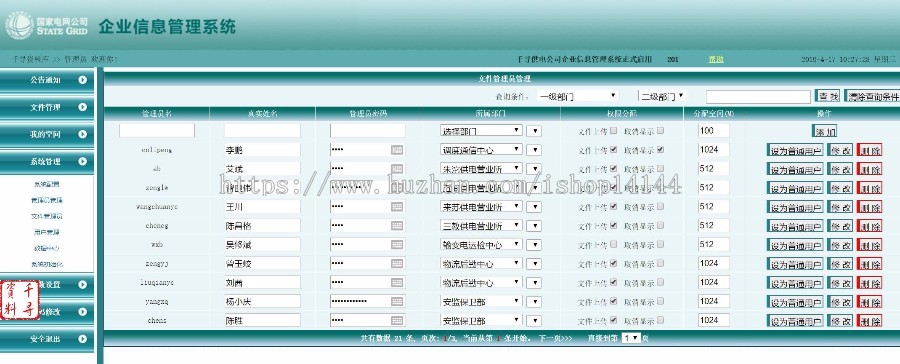Click the arrow icon on the 级设置 menu row
Screen dimensions: 900x364
[83, 284]
